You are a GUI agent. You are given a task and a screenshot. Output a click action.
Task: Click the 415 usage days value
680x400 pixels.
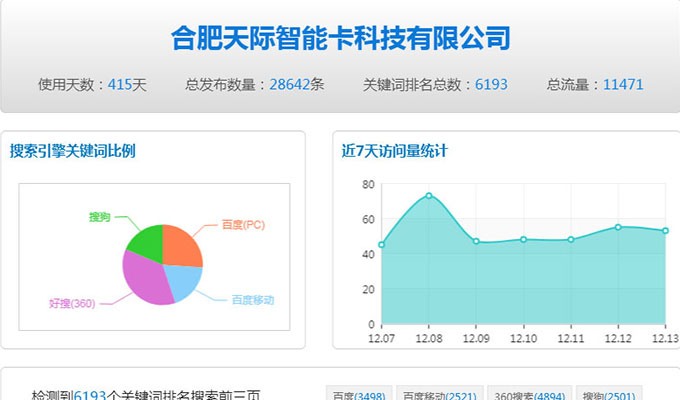pyautogui.click(x=120, y=85)
